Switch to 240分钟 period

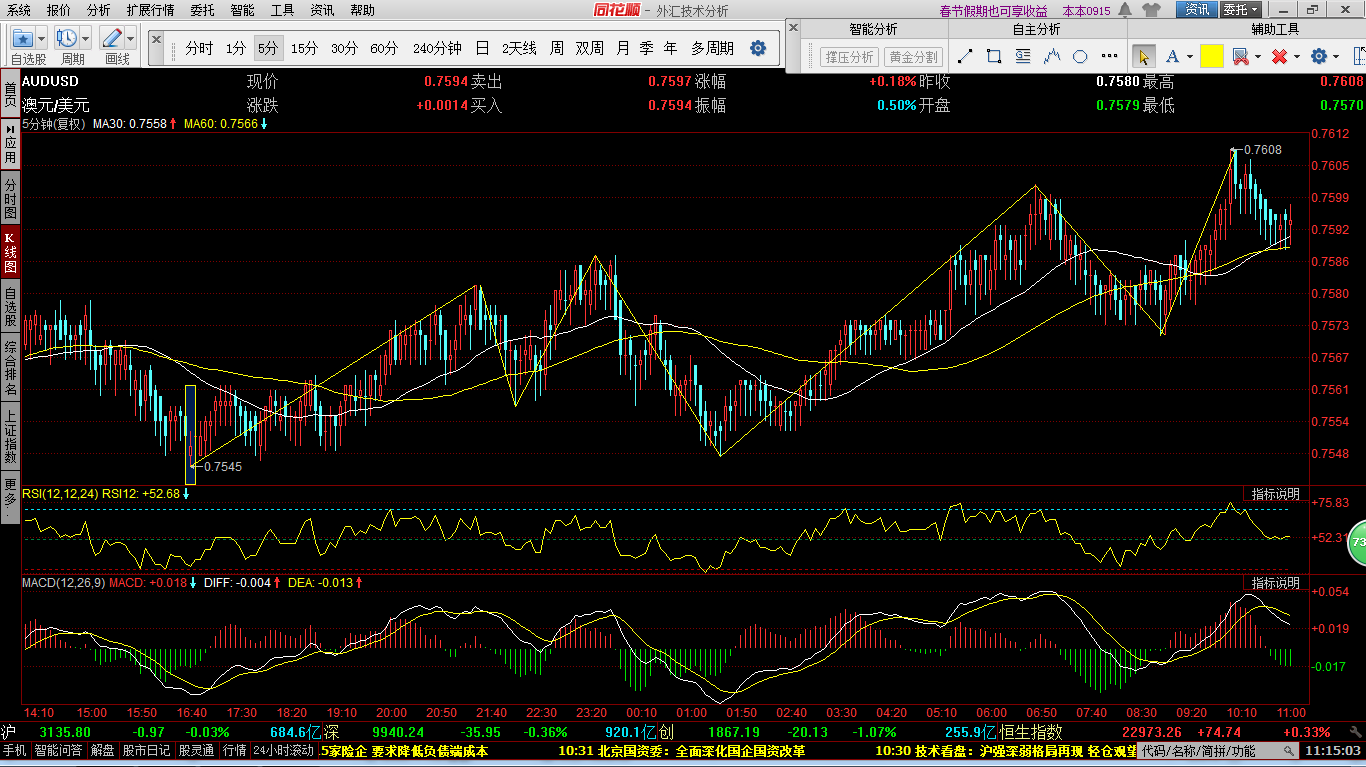(x=437, y=48)
